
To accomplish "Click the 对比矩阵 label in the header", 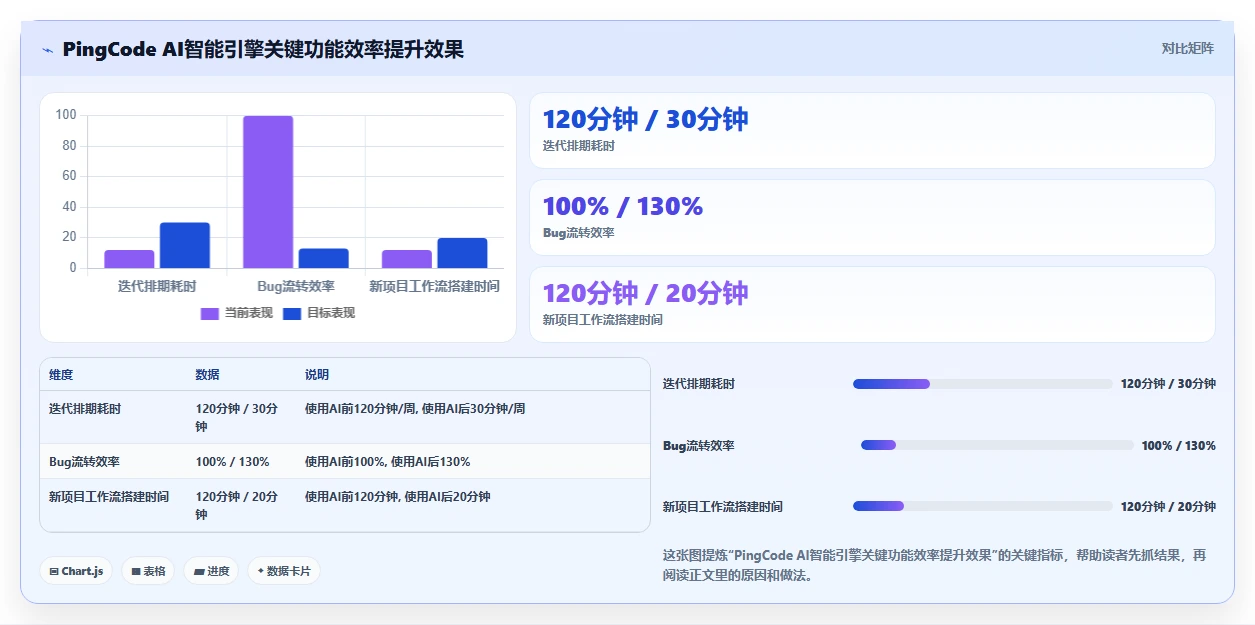I will 1188,48.
